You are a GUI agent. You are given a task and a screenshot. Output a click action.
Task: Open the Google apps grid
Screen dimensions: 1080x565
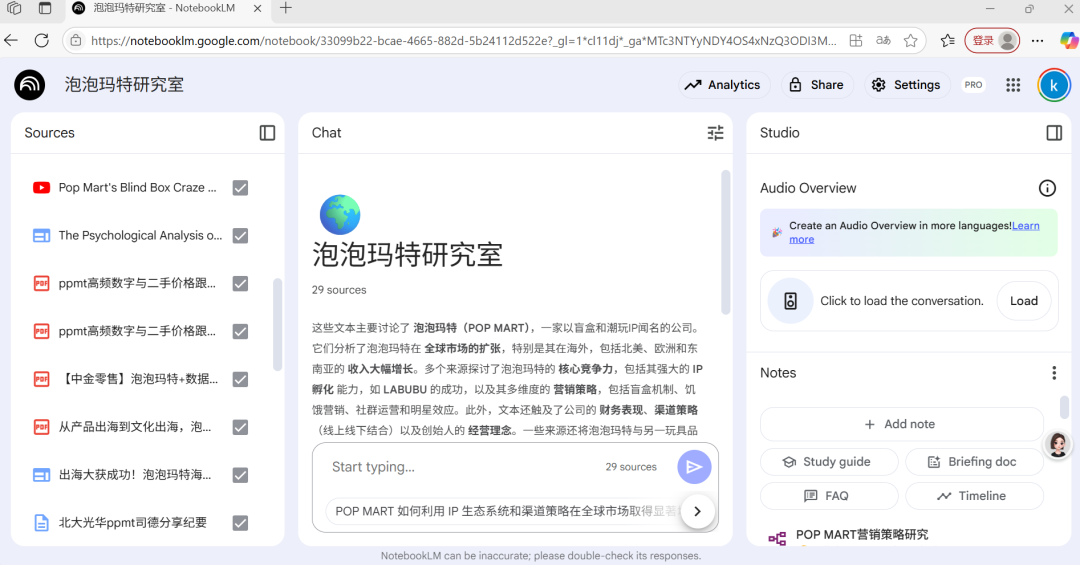pos(1013,85)
